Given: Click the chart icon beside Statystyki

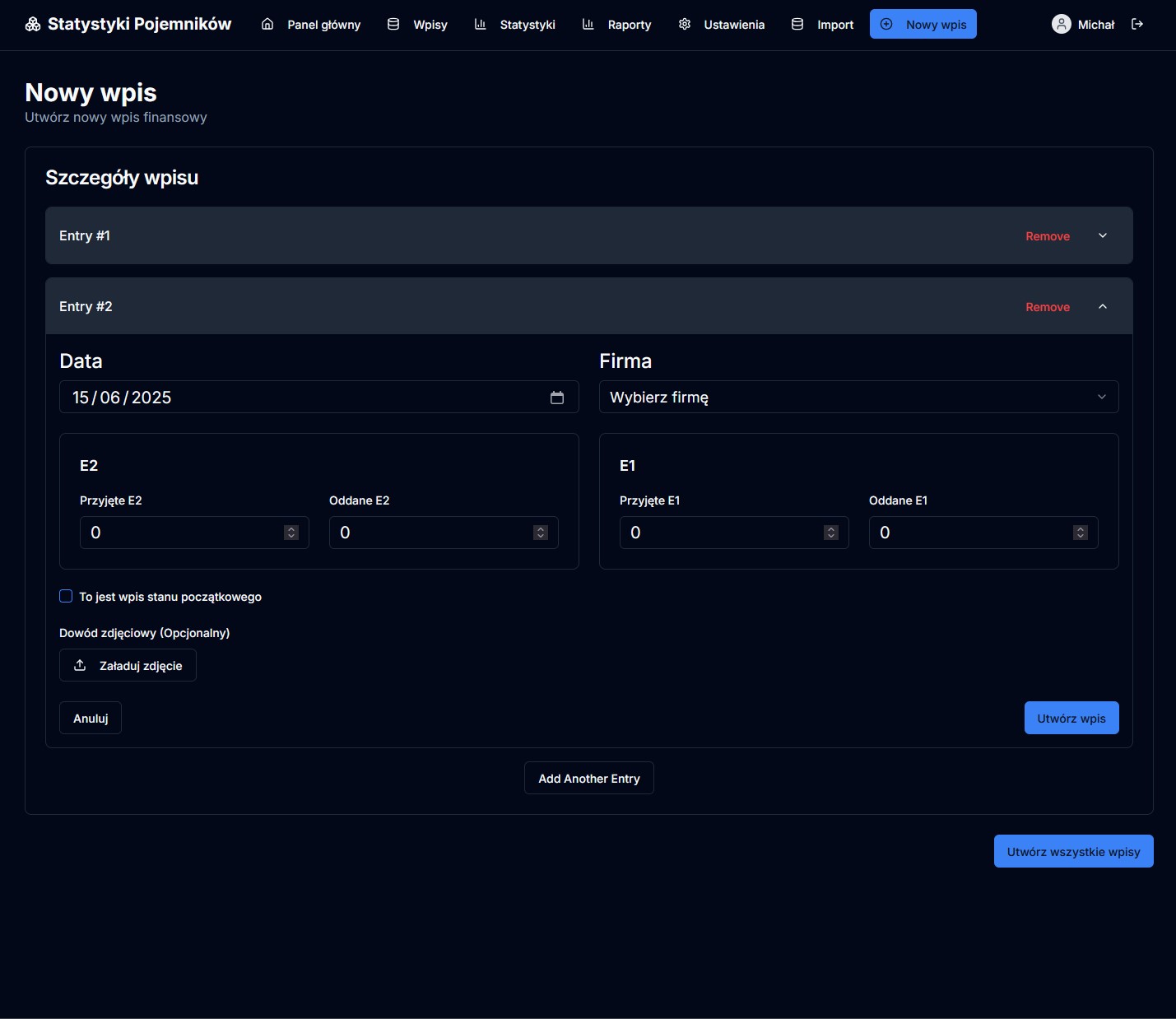Looking at the screenshot, I should [x=479, y=25].
